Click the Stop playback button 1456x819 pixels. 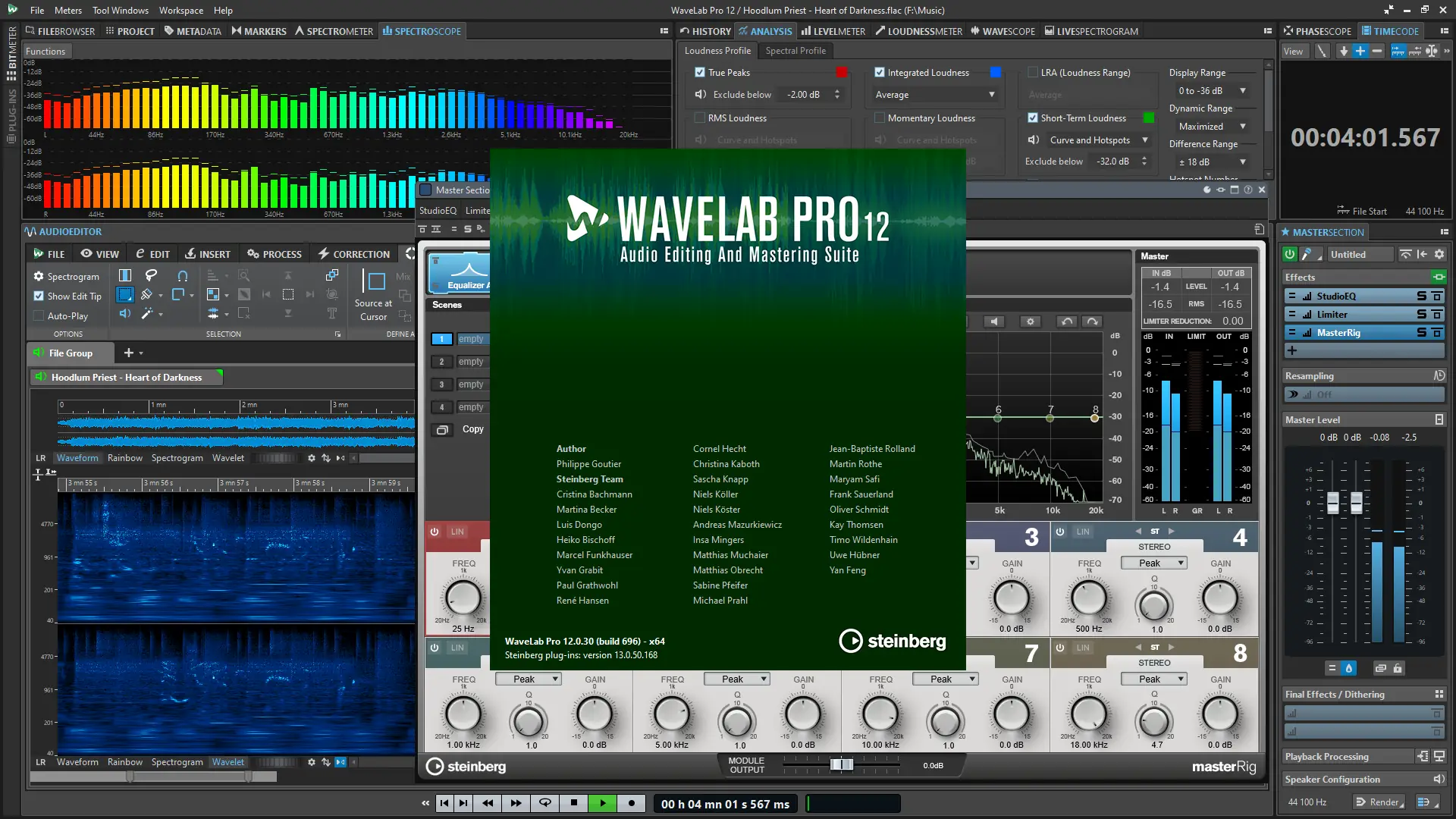pyautogui.click(x=574, y=803)
